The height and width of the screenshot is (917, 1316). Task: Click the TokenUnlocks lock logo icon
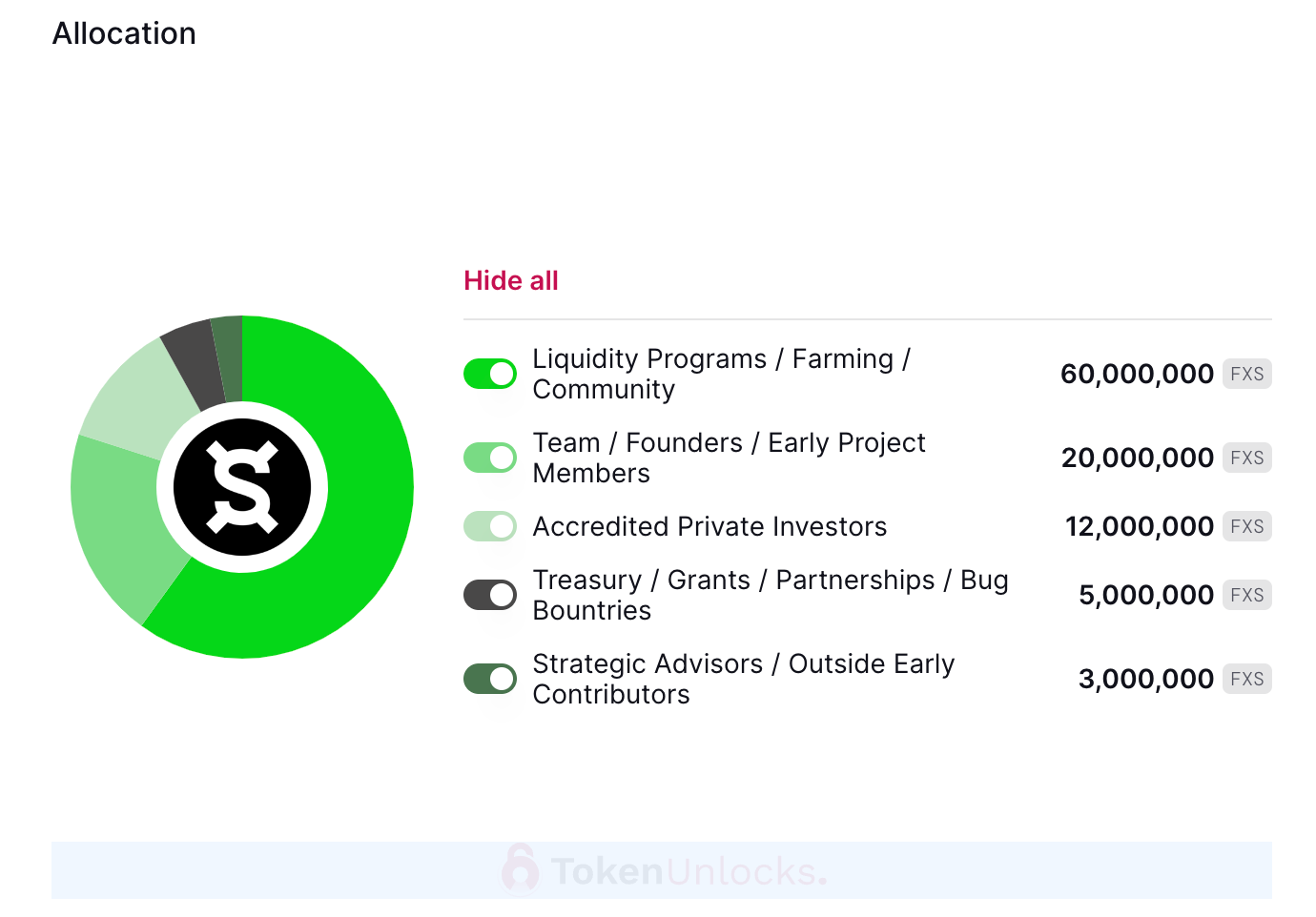[x=520, y=868]
